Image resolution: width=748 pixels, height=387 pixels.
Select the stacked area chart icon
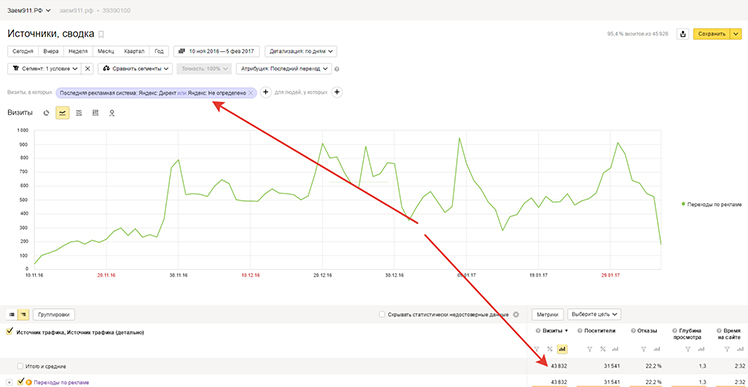[79, 113]
